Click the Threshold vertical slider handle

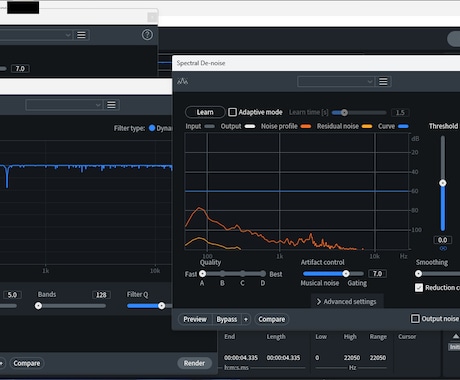(443, 183)
